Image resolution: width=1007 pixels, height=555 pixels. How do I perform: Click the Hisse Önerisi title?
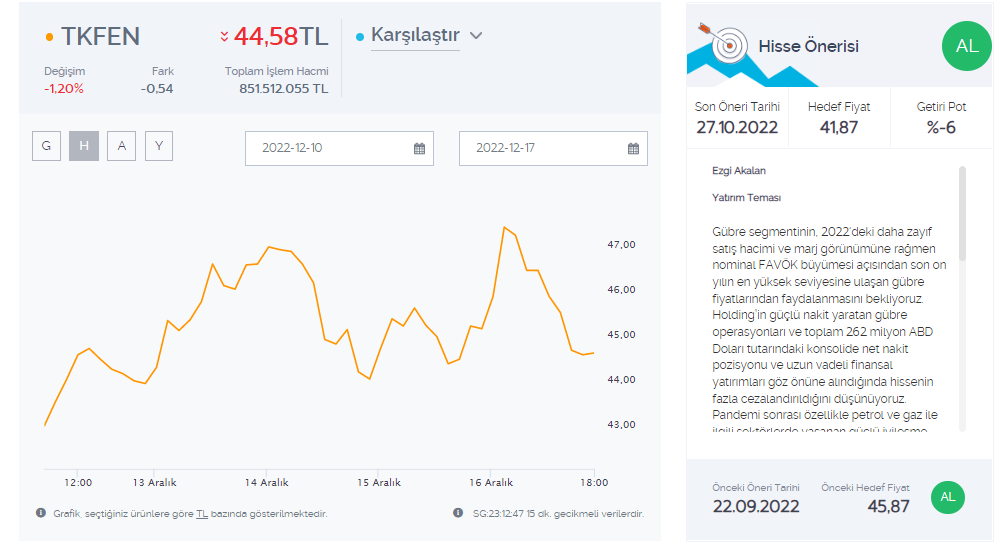(x=809, y=46)
